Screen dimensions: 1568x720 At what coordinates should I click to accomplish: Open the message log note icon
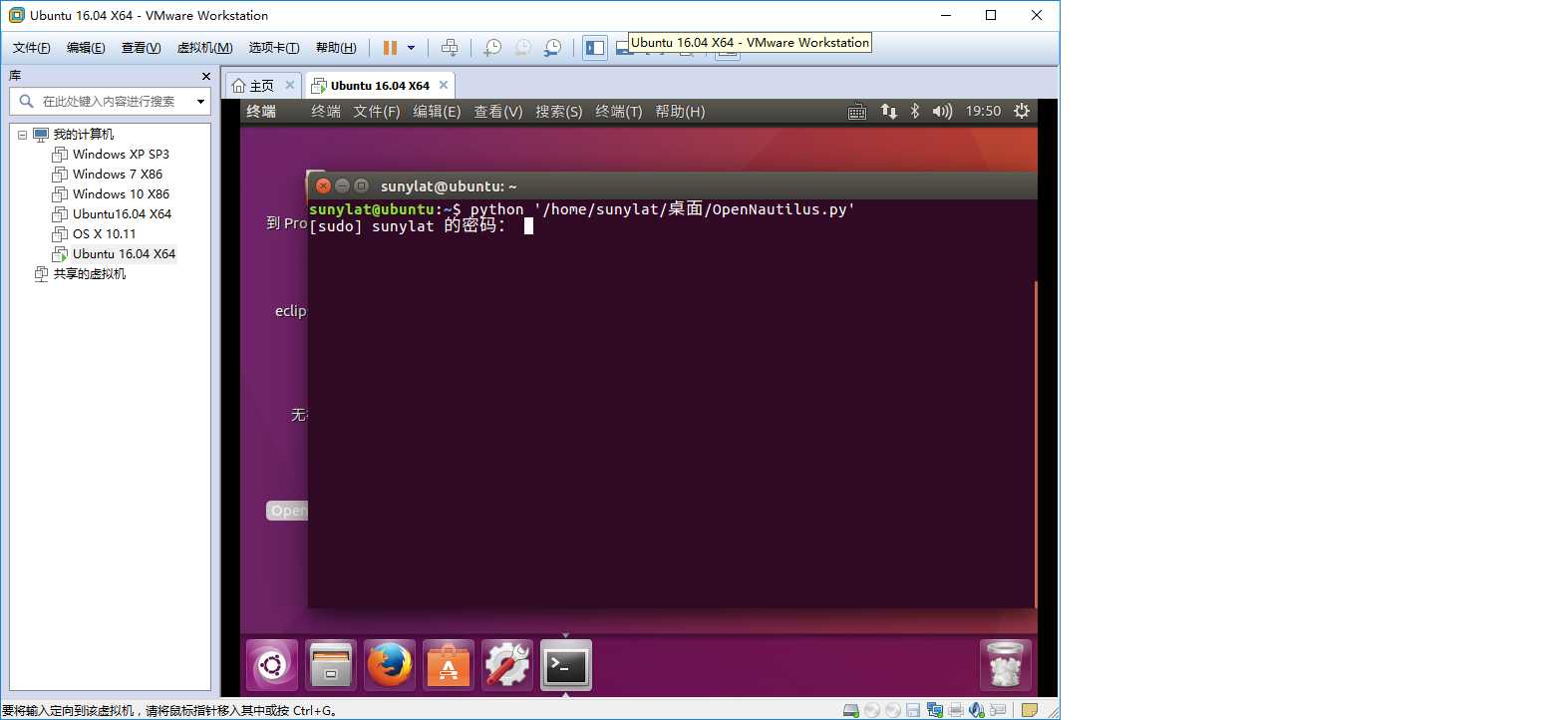1030,710
